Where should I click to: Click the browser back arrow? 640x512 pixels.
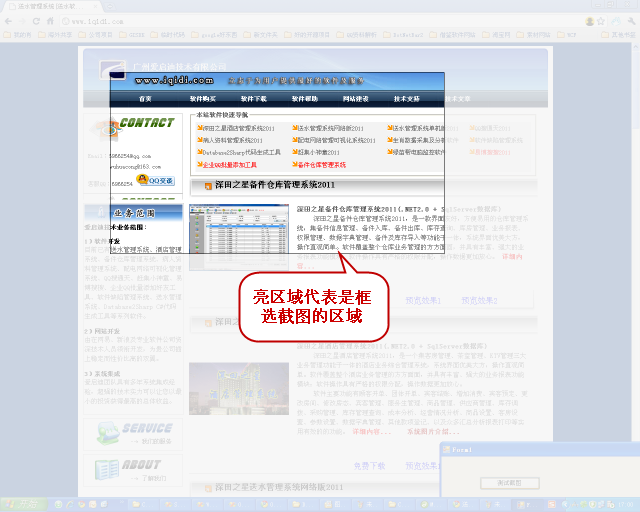coord(9,21)
